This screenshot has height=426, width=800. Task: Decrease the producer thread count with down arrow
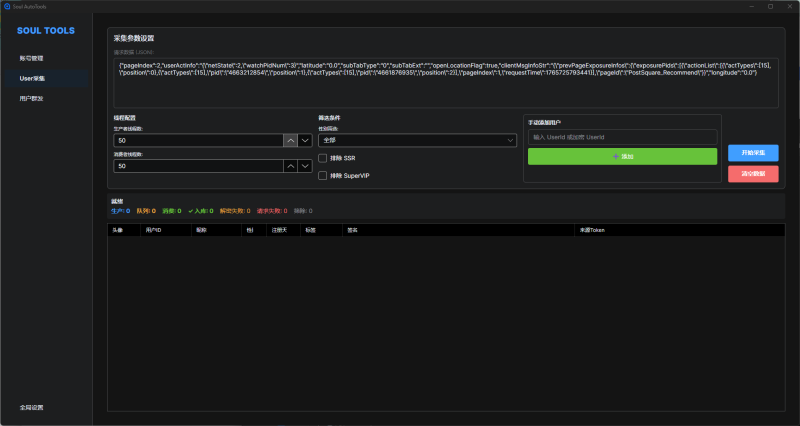(x=305, y=141)
